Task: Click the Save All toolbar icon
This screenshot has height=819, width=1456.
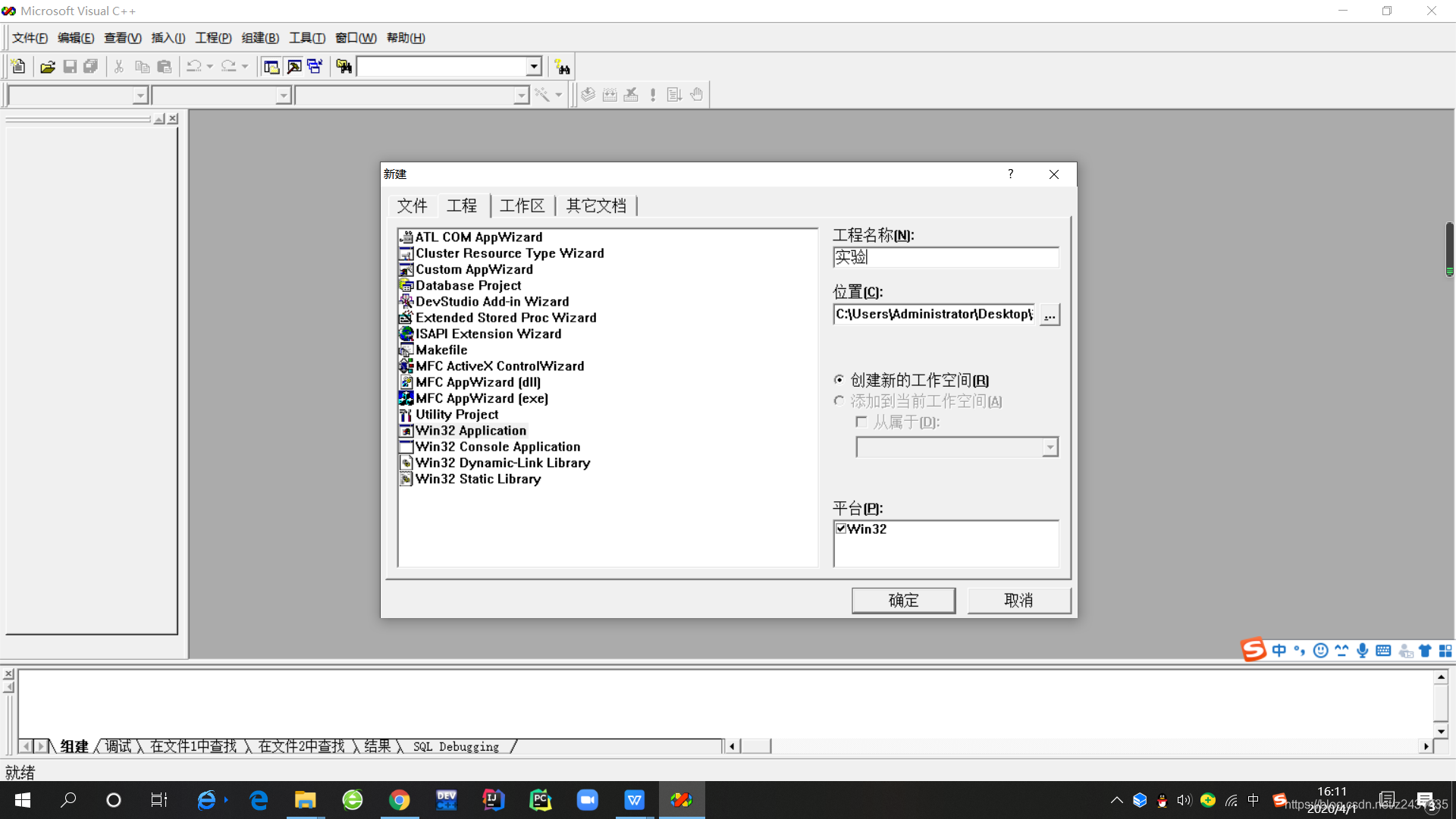Action: (x=91, y=67)
